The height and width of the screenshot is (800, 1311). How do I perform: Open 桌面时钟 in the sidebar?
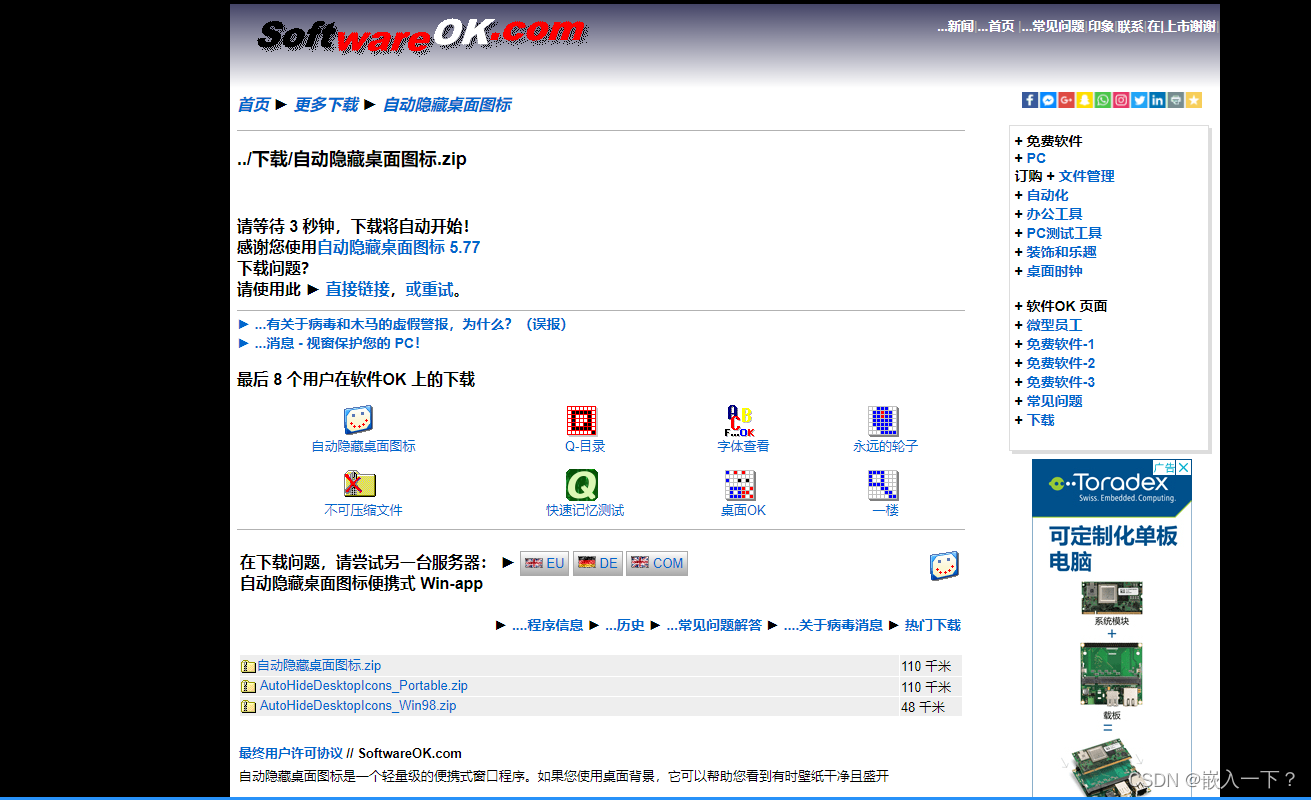[1054, 271]
